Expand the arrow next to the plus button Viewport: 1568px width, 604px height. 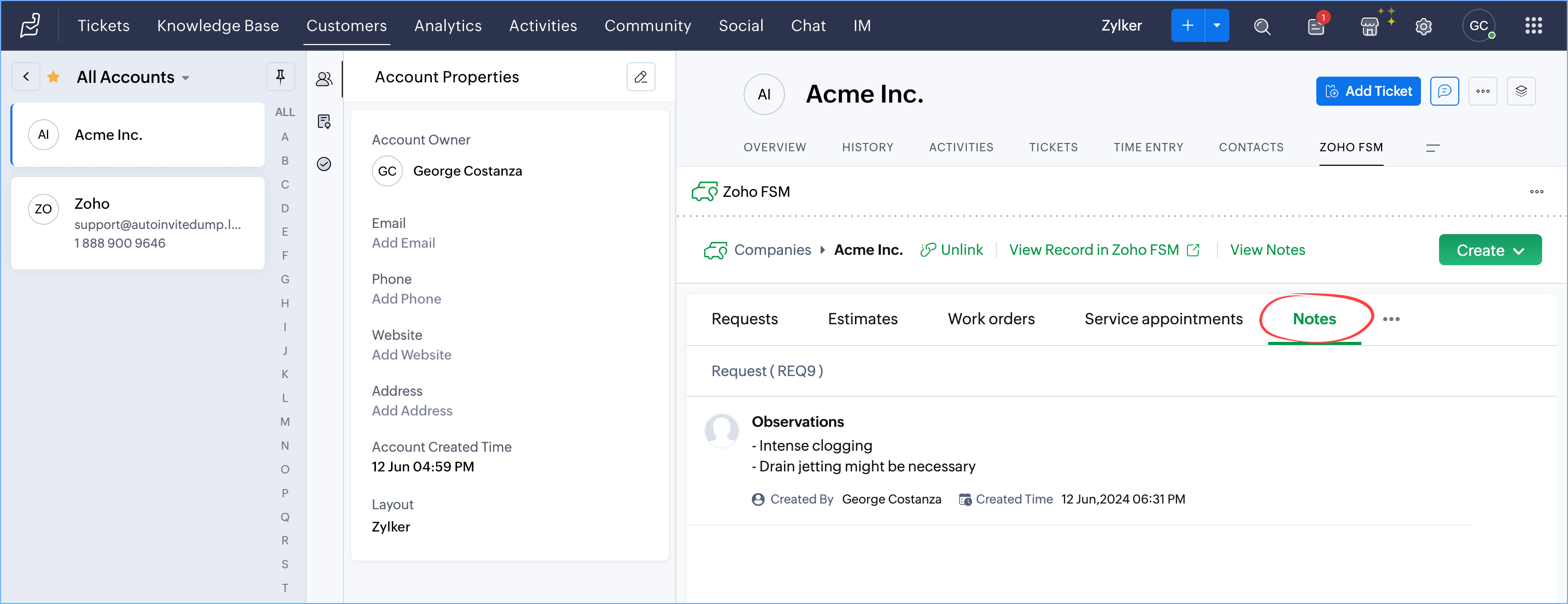(x=1216, y=25)
